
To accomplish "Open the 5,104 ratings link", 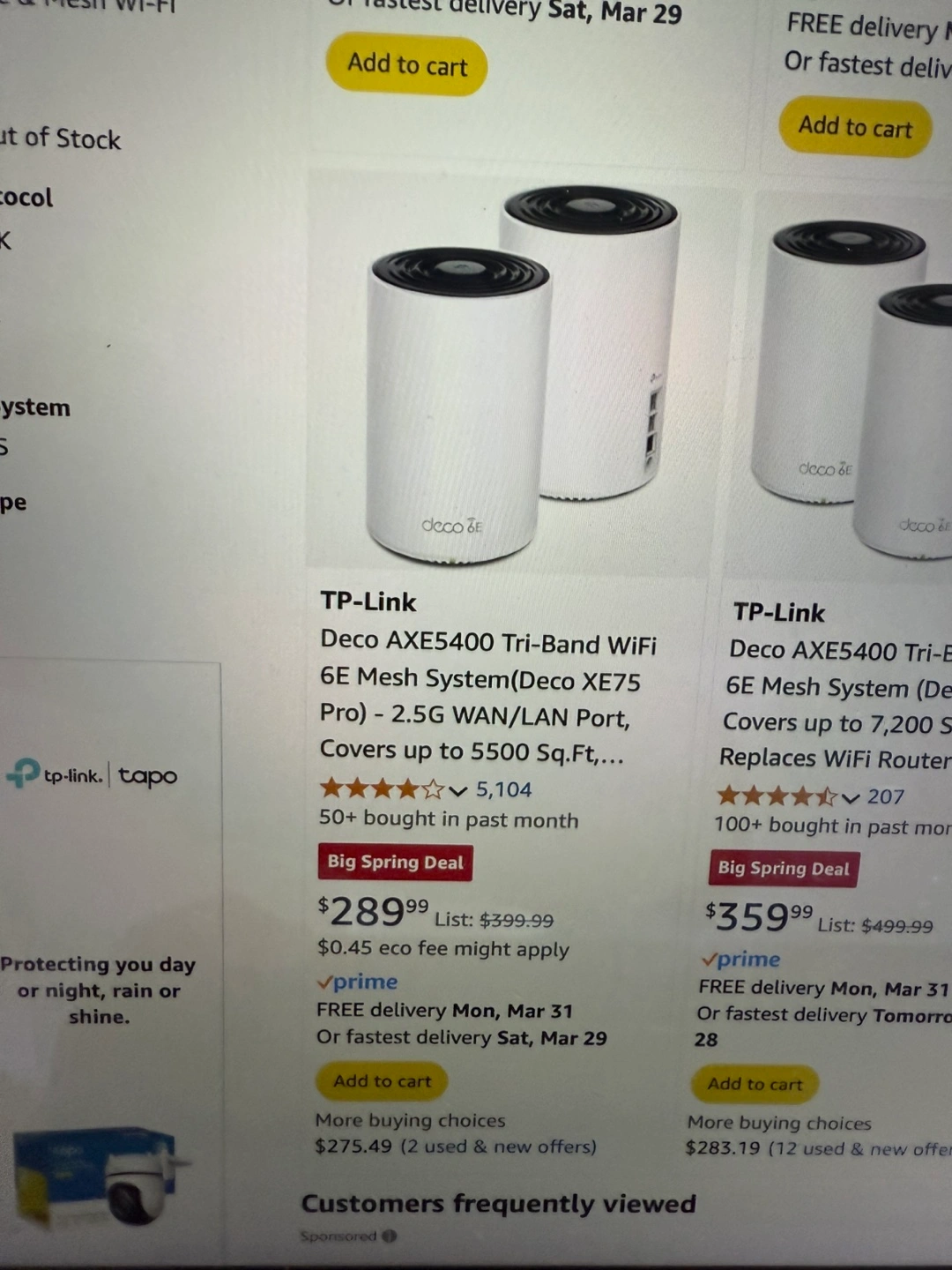I will 503,789.
